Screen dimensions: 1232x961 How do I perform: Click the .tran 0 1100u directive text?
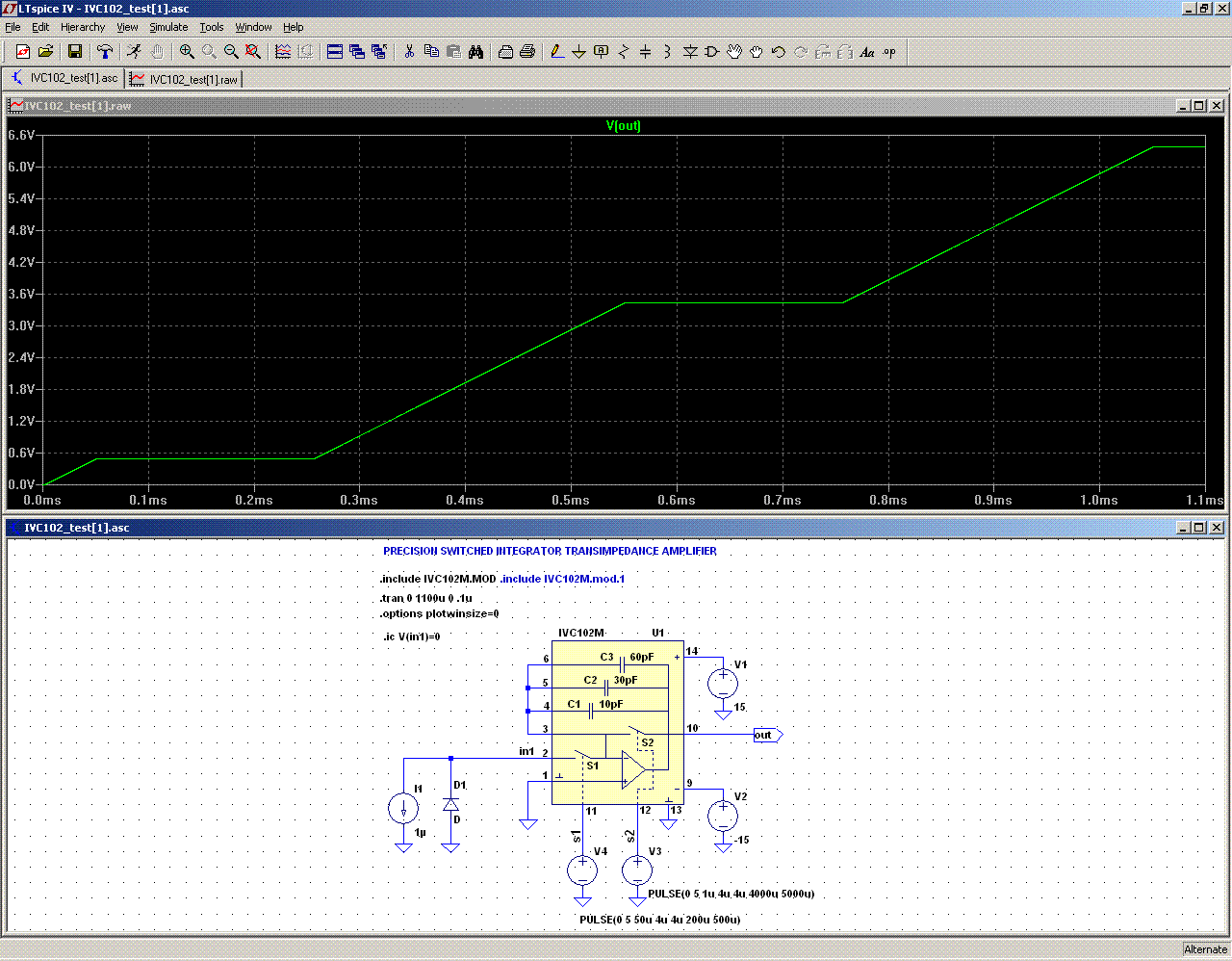tap(426, 598)
